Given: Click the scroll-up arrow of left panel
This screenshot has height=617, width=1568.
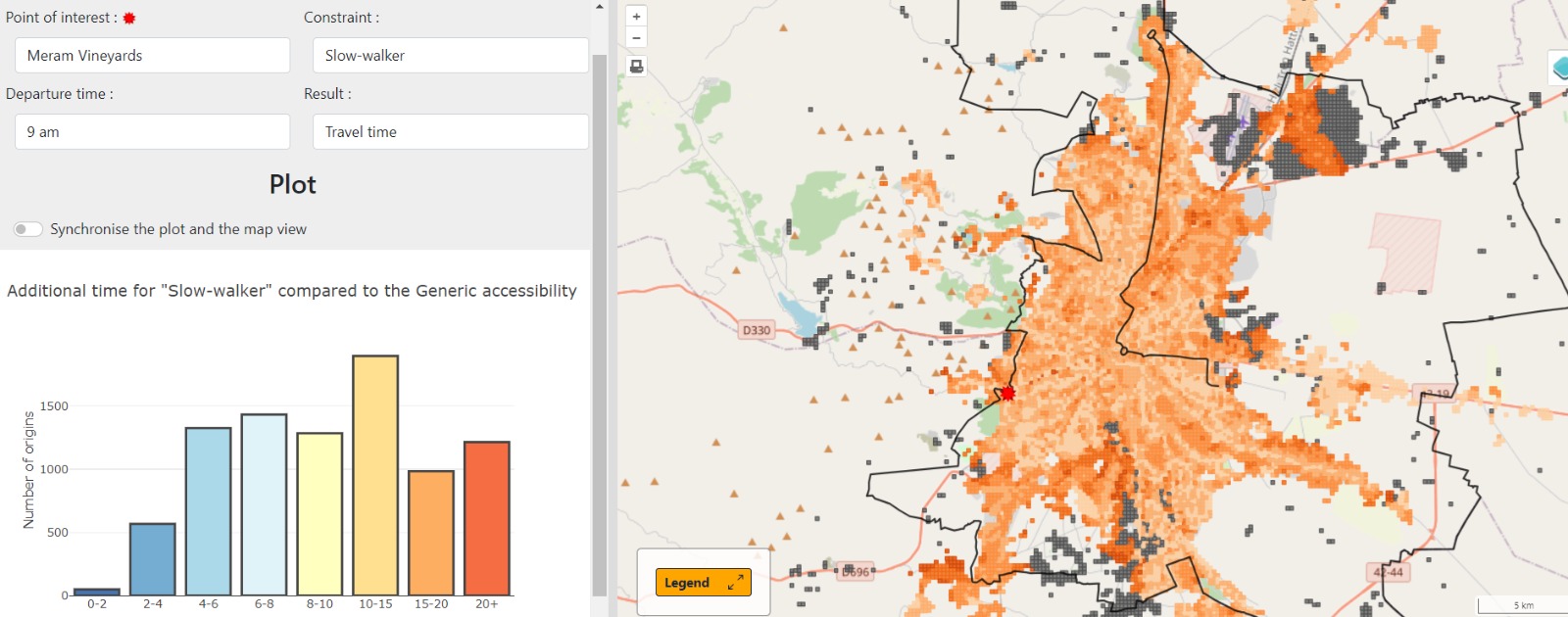Looking at the screenshot, I should [600, 7].
